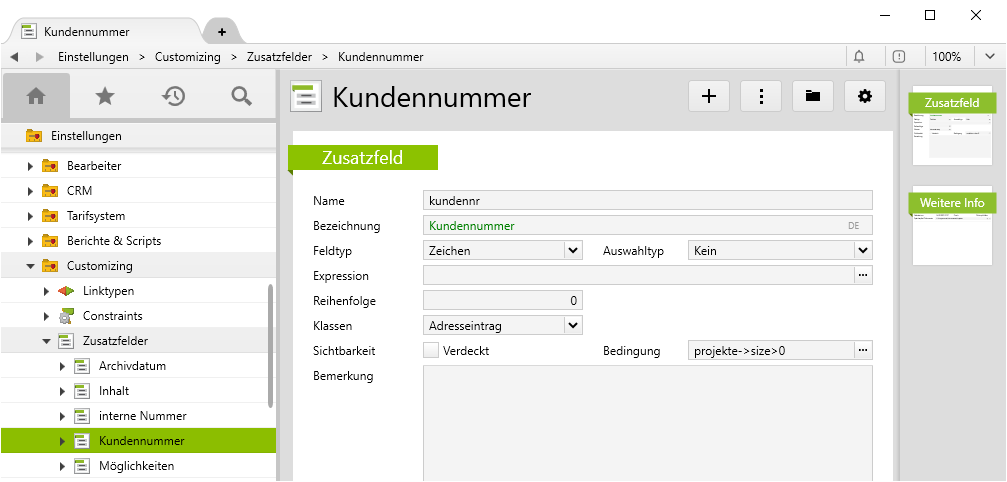The image size is (1007, 482).
Task: Open the home navigation tab
Action: (x=36, y=96)
